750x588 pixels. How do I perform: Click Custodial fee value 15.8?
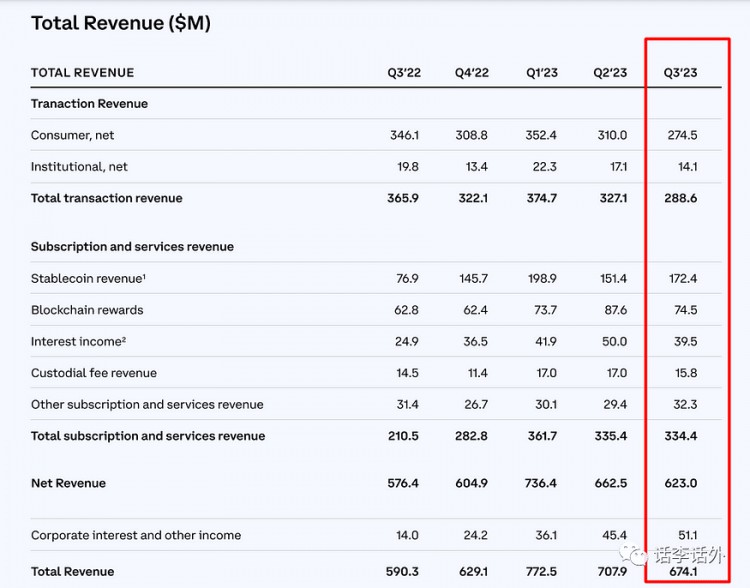coord(686,373)
